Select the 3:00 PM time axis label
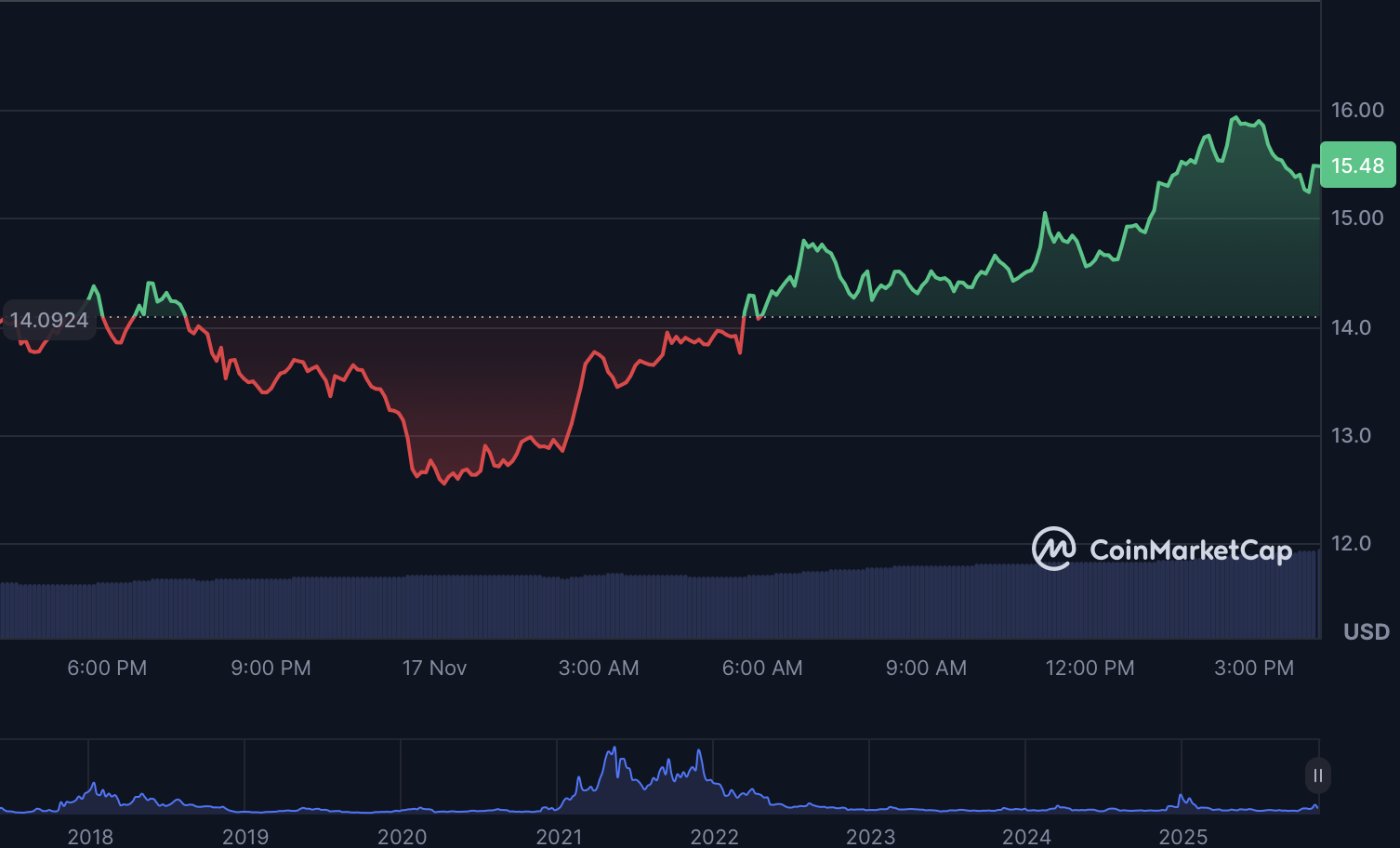This screenshot has width=1400, height=848. coord(1253,668)
